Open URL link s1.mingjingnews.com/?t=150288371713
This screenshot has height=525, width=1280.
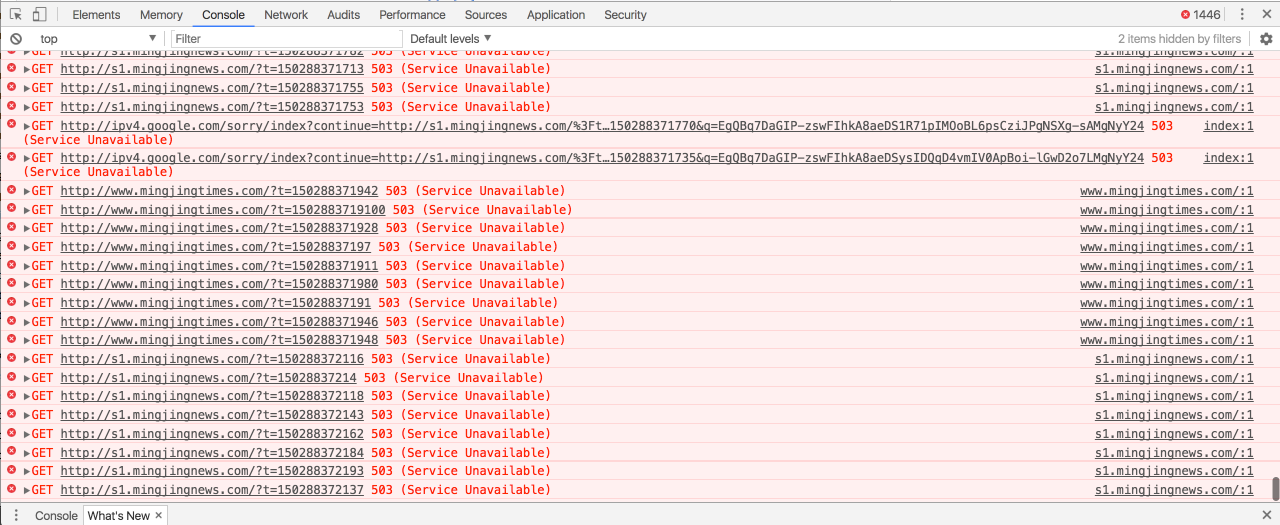212,69
